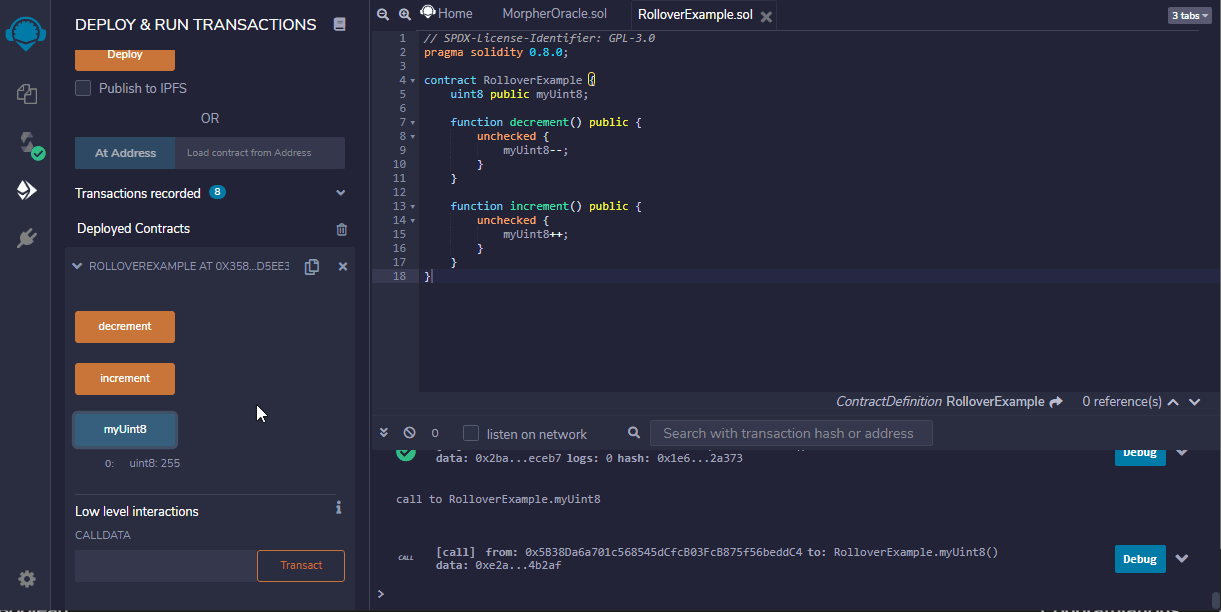The image size is (1221, 612).
Task: Select the uint8: 255 result text
Action: [155, 464]
